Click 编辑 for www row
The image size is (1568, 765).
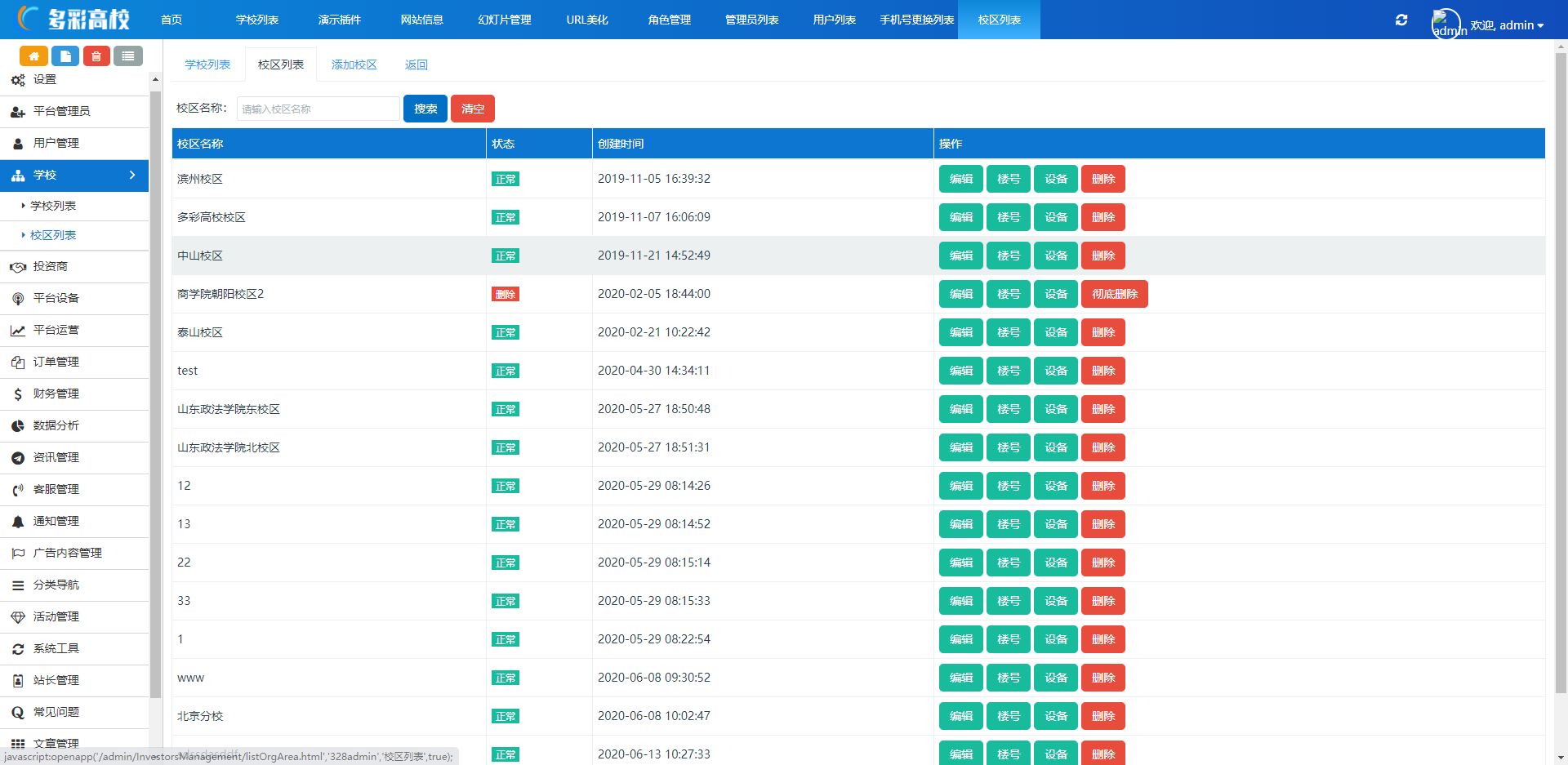click(961, 678)
